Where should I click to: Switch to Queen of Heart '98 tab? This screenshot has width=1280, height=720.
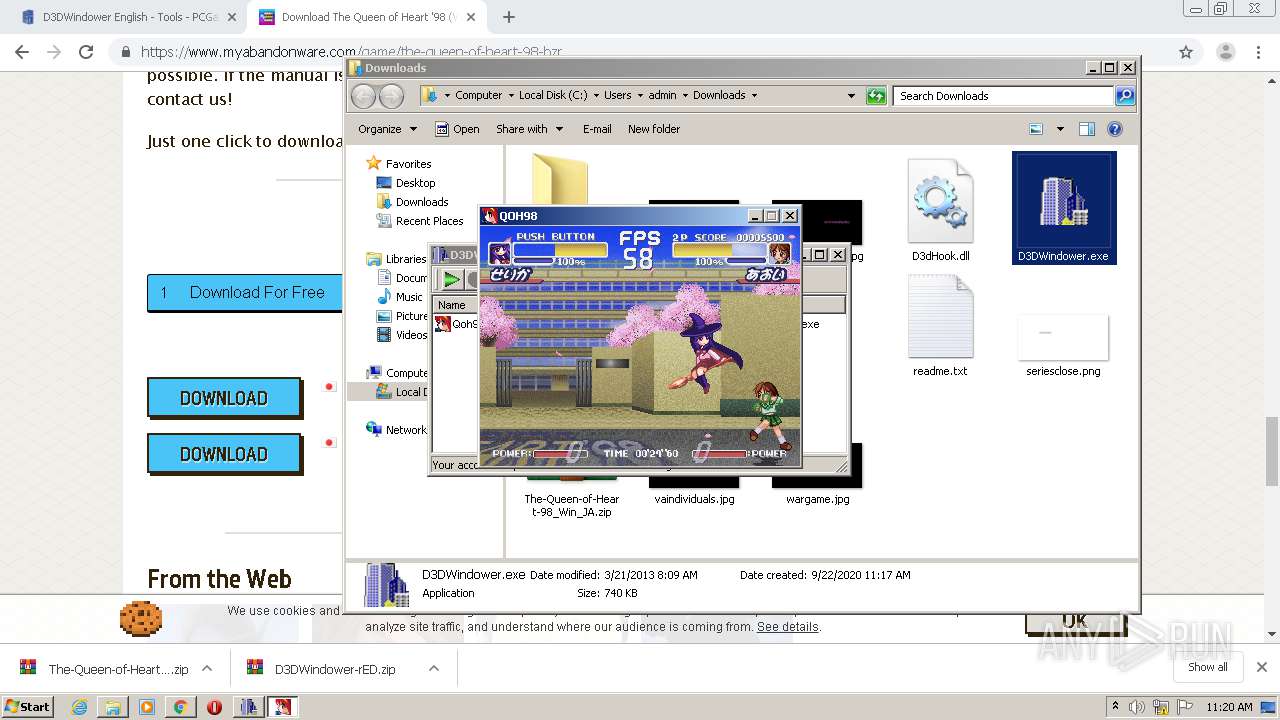[x=367, y=17]
